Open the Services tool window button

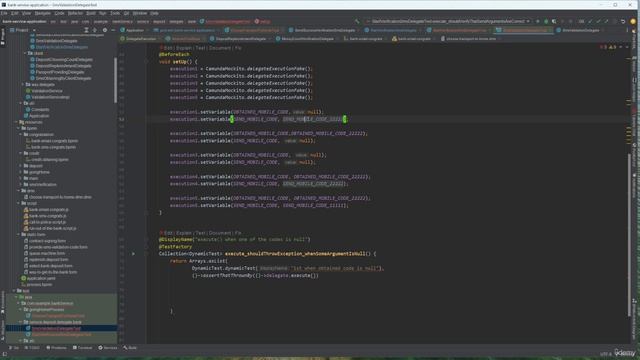[108, 348]
